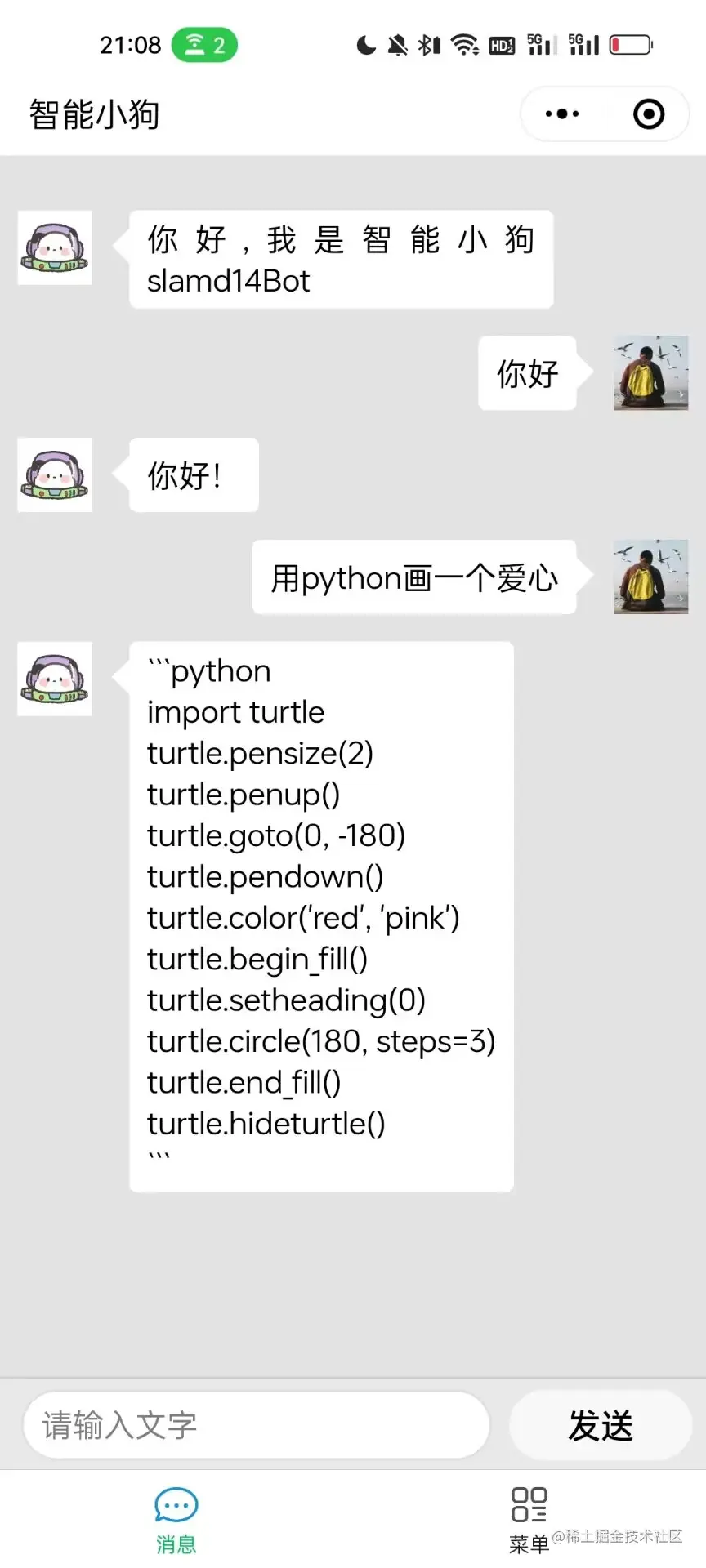Screen dimensions: 706x1568
Task: Tap the turtle.goto(0, -180) line
Action: coord(276,835)
